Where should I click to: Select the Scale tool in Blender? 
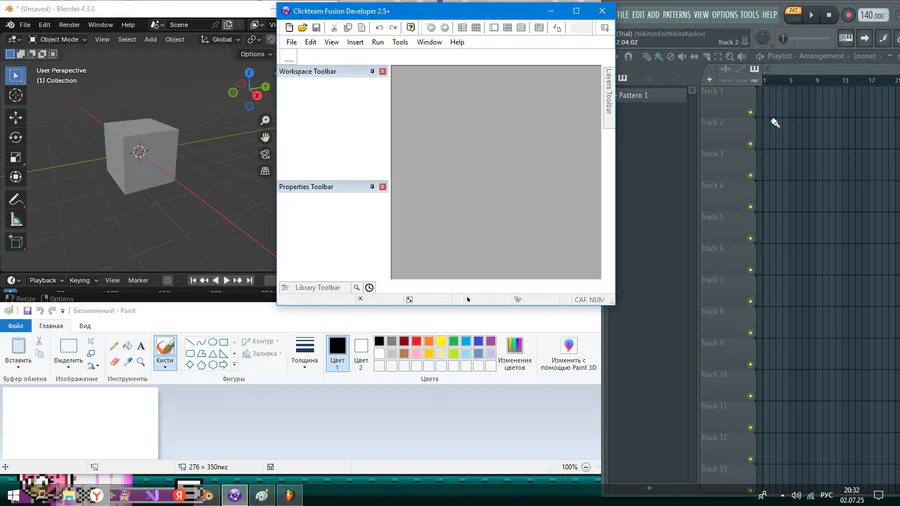click(x=15, y=158)
